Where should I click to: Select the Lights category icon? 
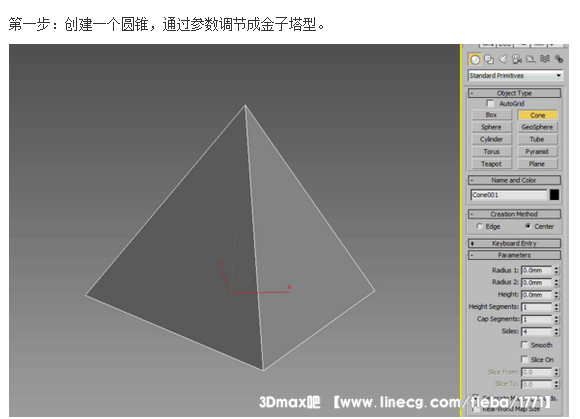pyautogui.click(x=503, y=59)
